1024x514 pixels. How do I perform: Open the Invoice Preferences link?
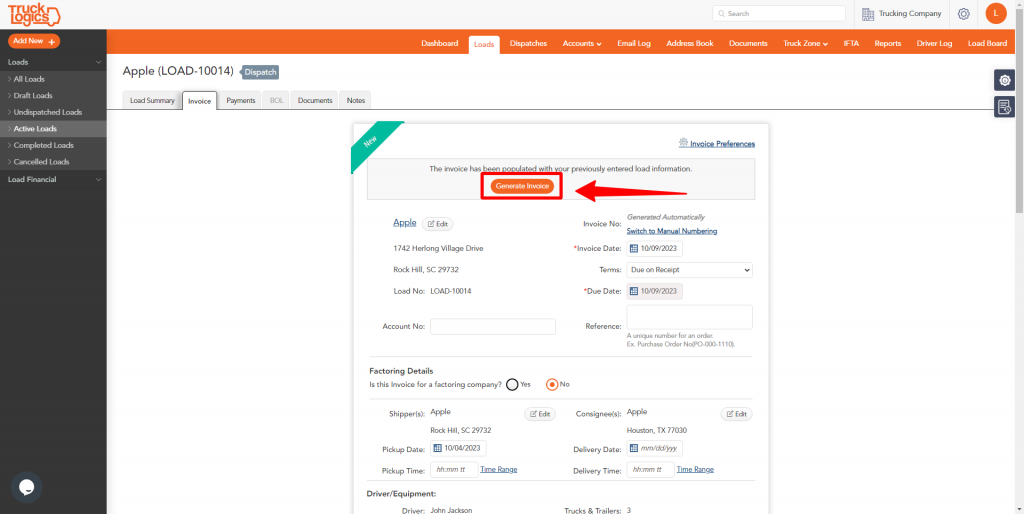722,144
